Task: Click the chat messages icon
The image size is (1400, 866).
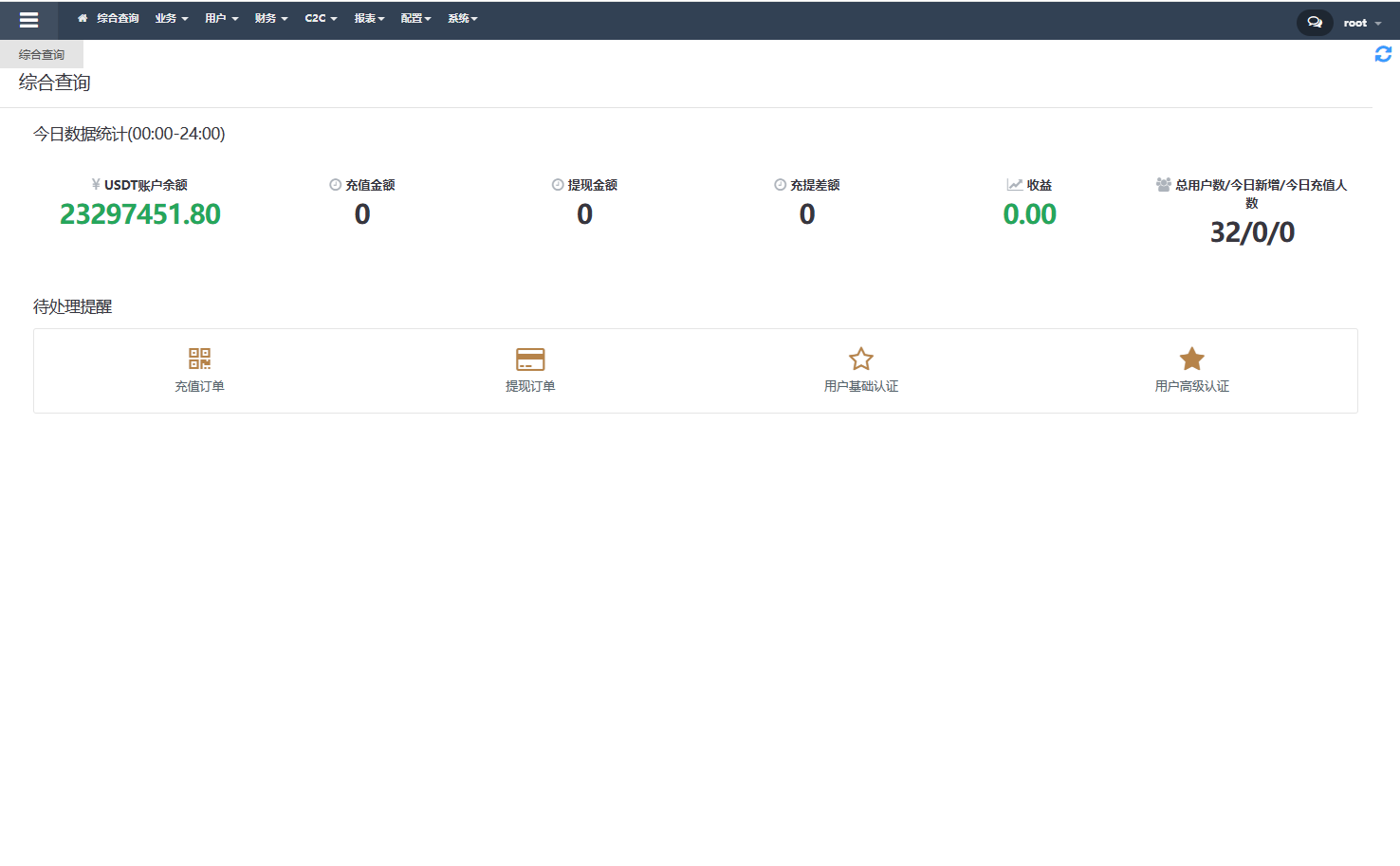Action: click(1315, 22)
